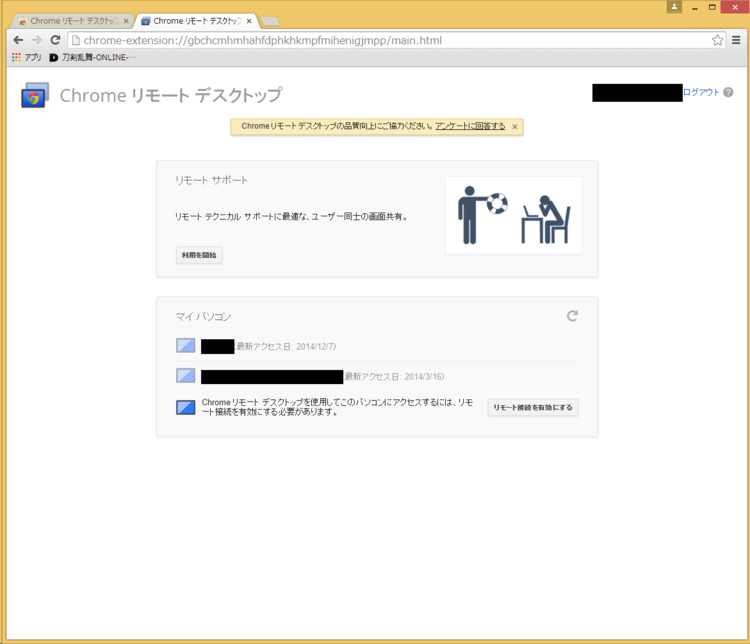
Task: Open the Chrome hamburger menu
Action: pos(736,40)
